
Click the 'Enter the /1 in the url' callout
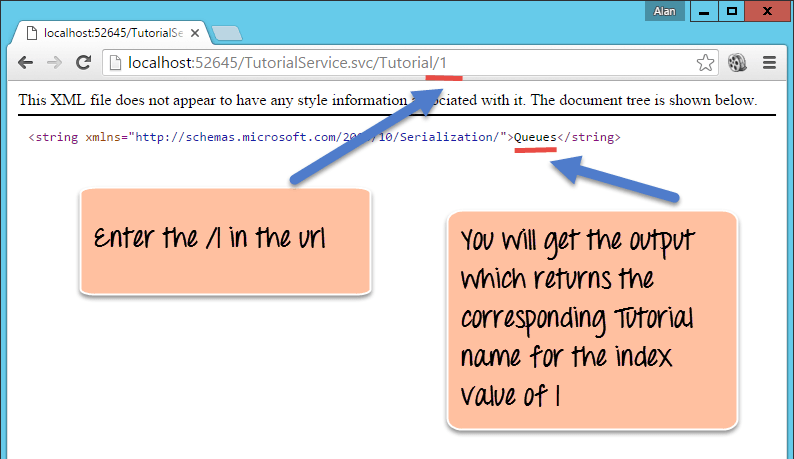point(225,241)
